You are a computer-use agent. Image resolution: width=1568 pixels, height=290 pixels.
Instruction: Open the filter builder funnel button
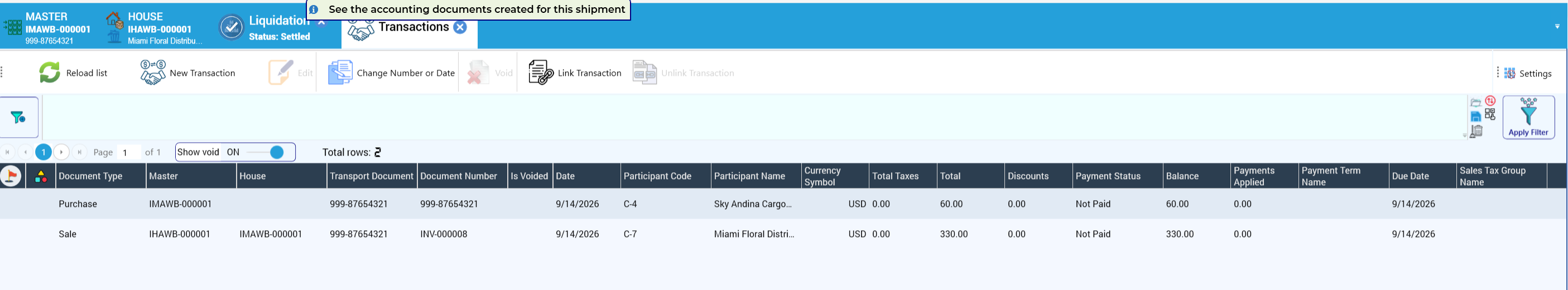[x=19, y=117]
